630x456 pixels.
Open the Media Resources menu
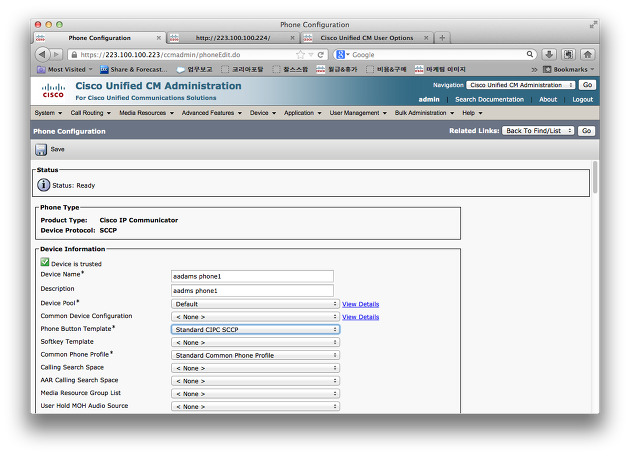pos(146,113)
